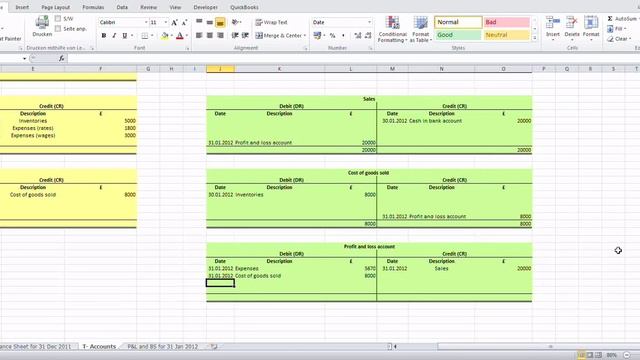
Task: Increase decimal places
Action: point(358,36)
